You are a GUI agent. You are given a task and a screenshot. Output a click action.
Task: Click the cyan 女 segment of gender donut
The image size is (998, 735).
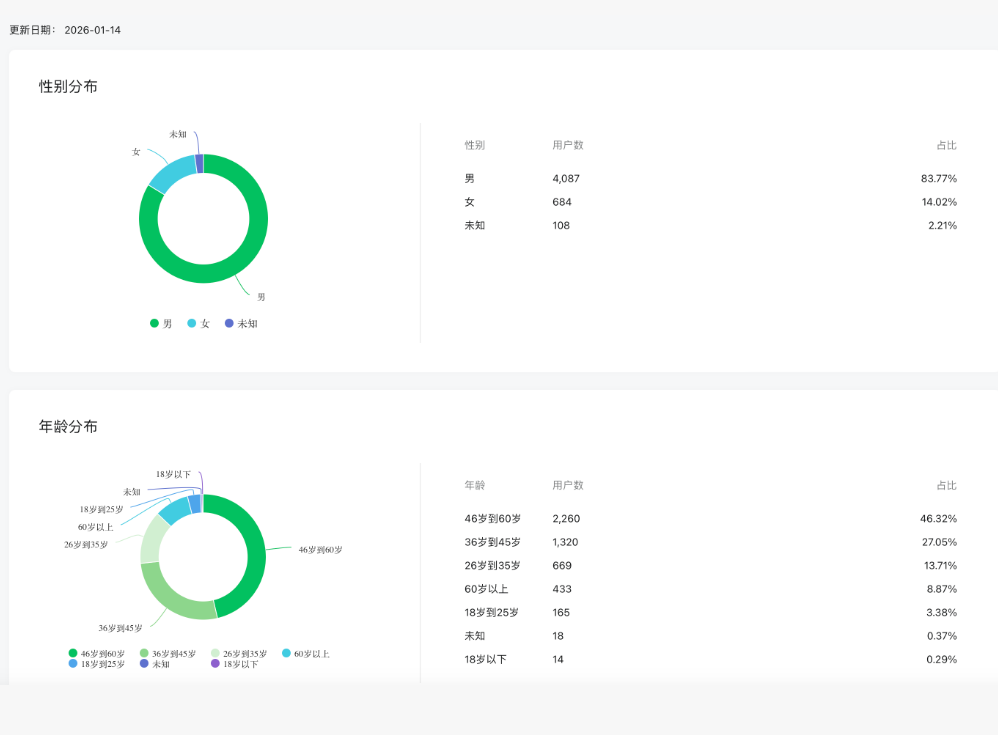pos(171,171)
